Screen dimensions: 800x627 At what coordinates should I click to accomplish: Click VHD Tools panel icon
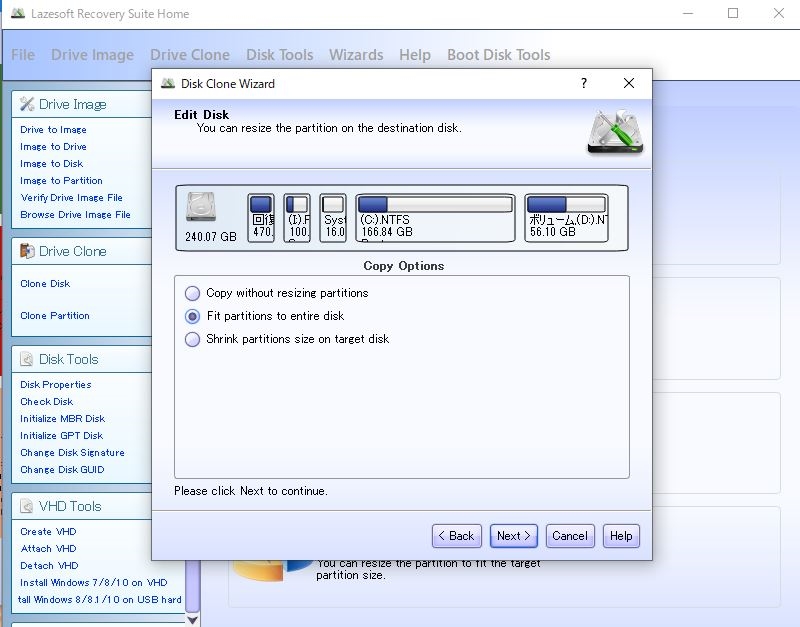coord(27,506)
